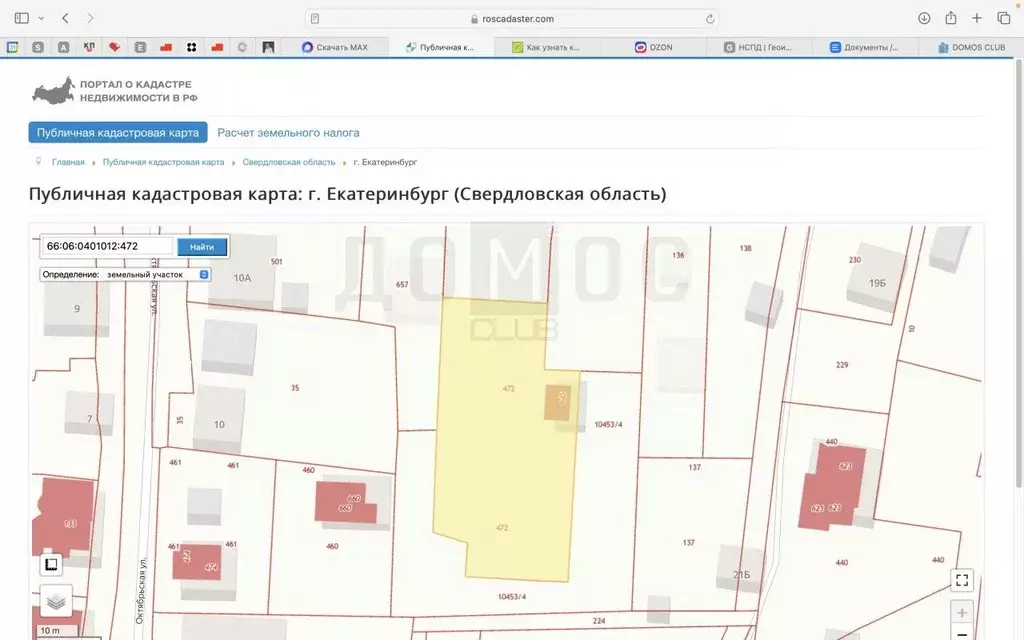
Task: Click the Главная breadcrumb link
Action: 68,162
